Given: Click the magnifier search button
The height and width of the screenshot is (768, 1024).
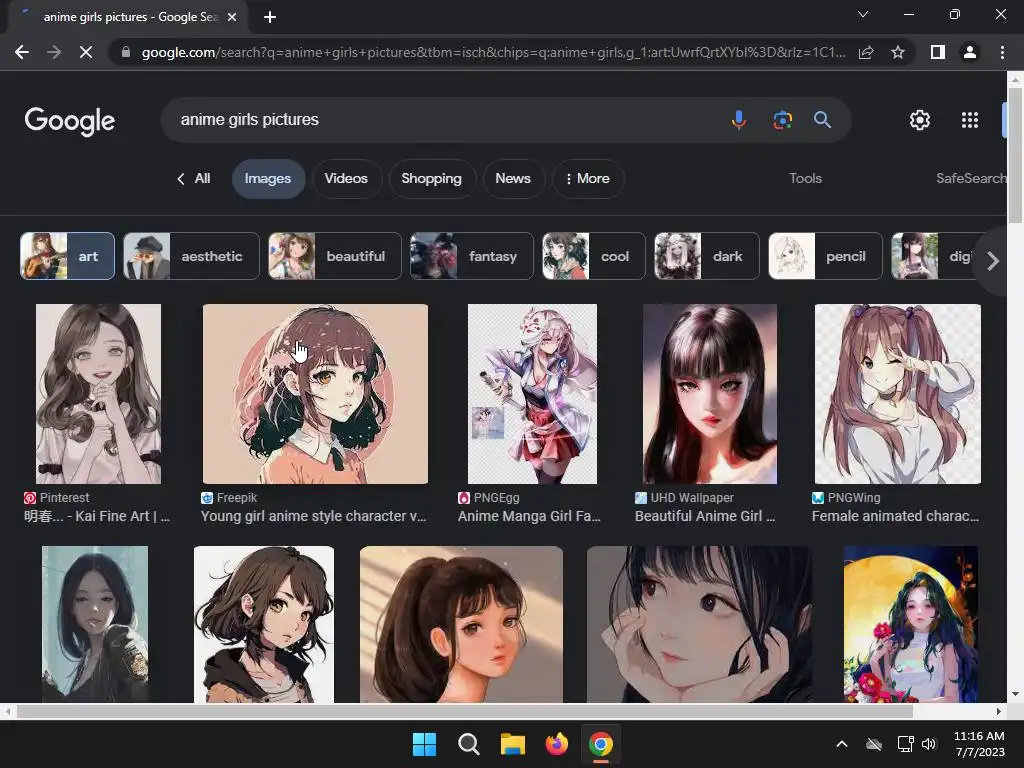Looking at the screenshot, I should coord(822,120).
